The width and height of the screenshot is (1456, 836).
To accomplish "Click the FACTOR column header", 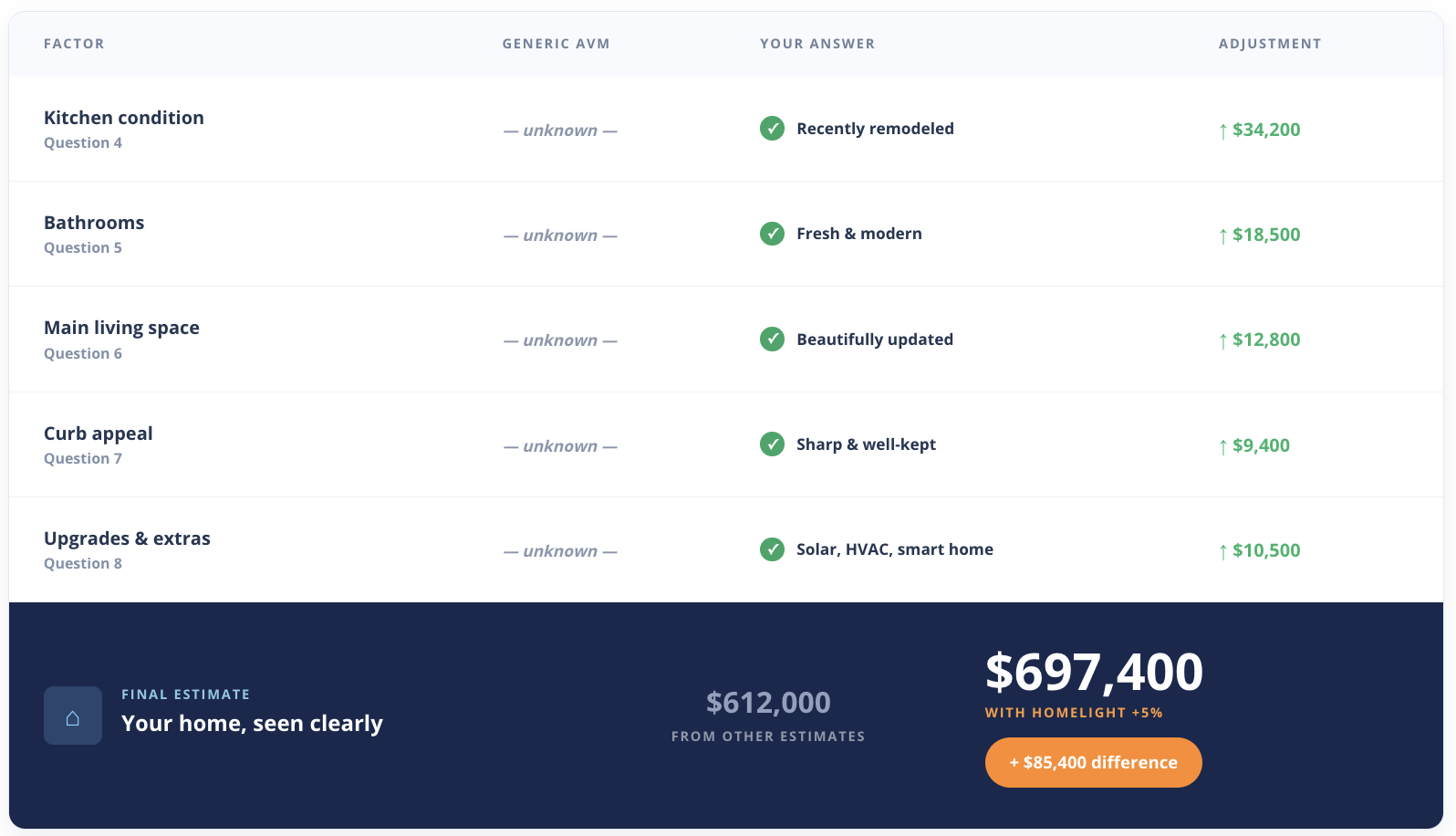I will click(x=74, y=44).
